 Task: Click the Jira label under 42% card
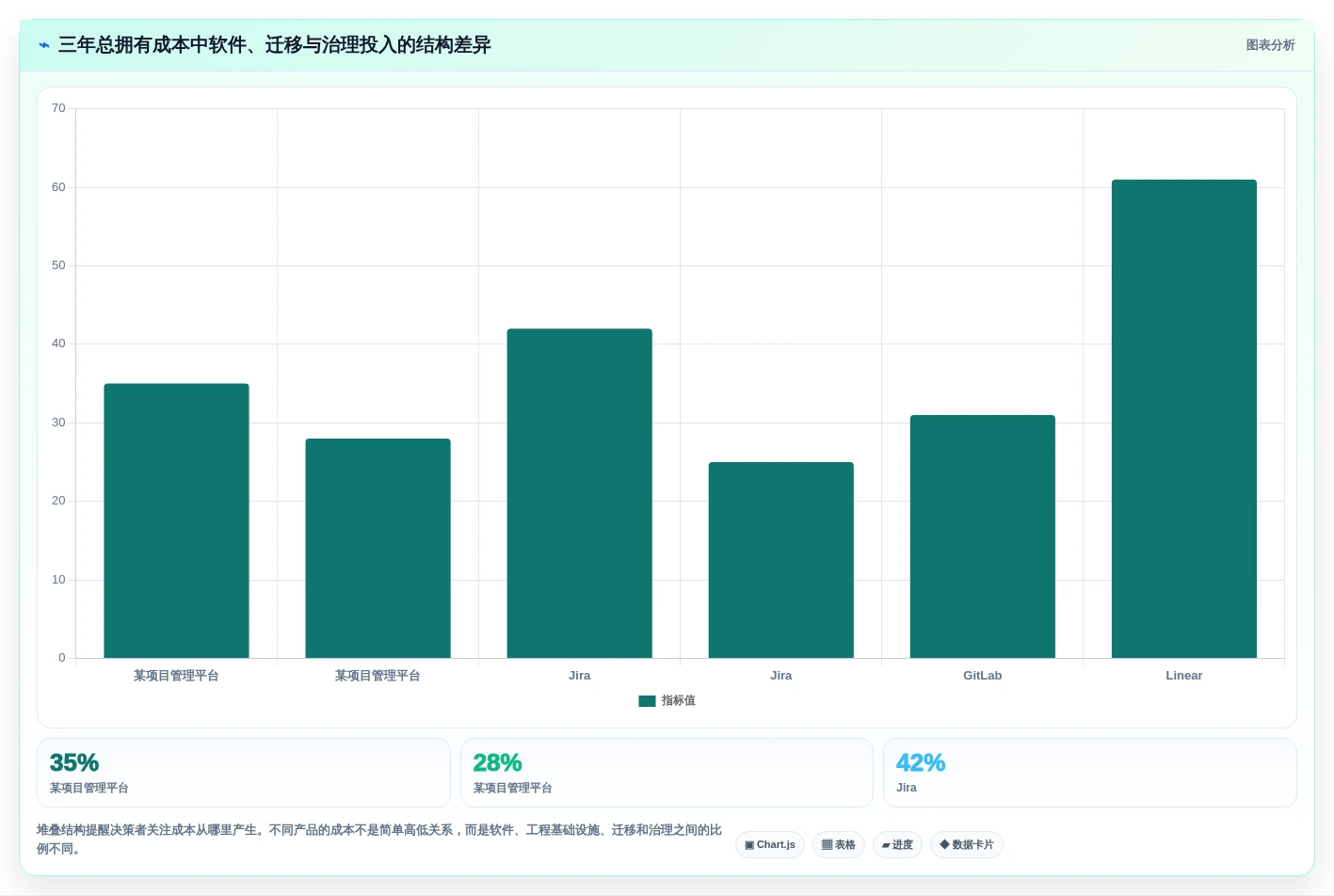pyautogui.click(x=907, y=788)
